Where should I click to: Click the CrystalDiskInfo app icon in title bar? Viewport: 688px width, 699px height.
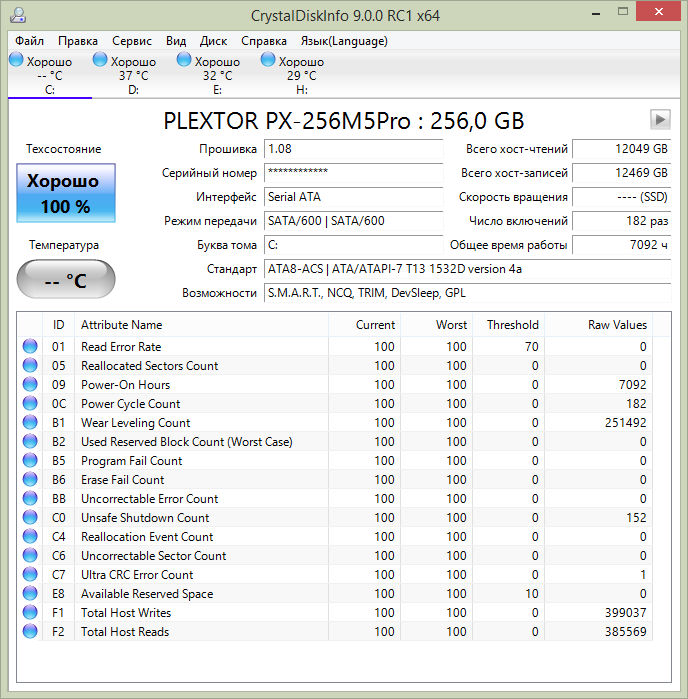coord(18,15)
